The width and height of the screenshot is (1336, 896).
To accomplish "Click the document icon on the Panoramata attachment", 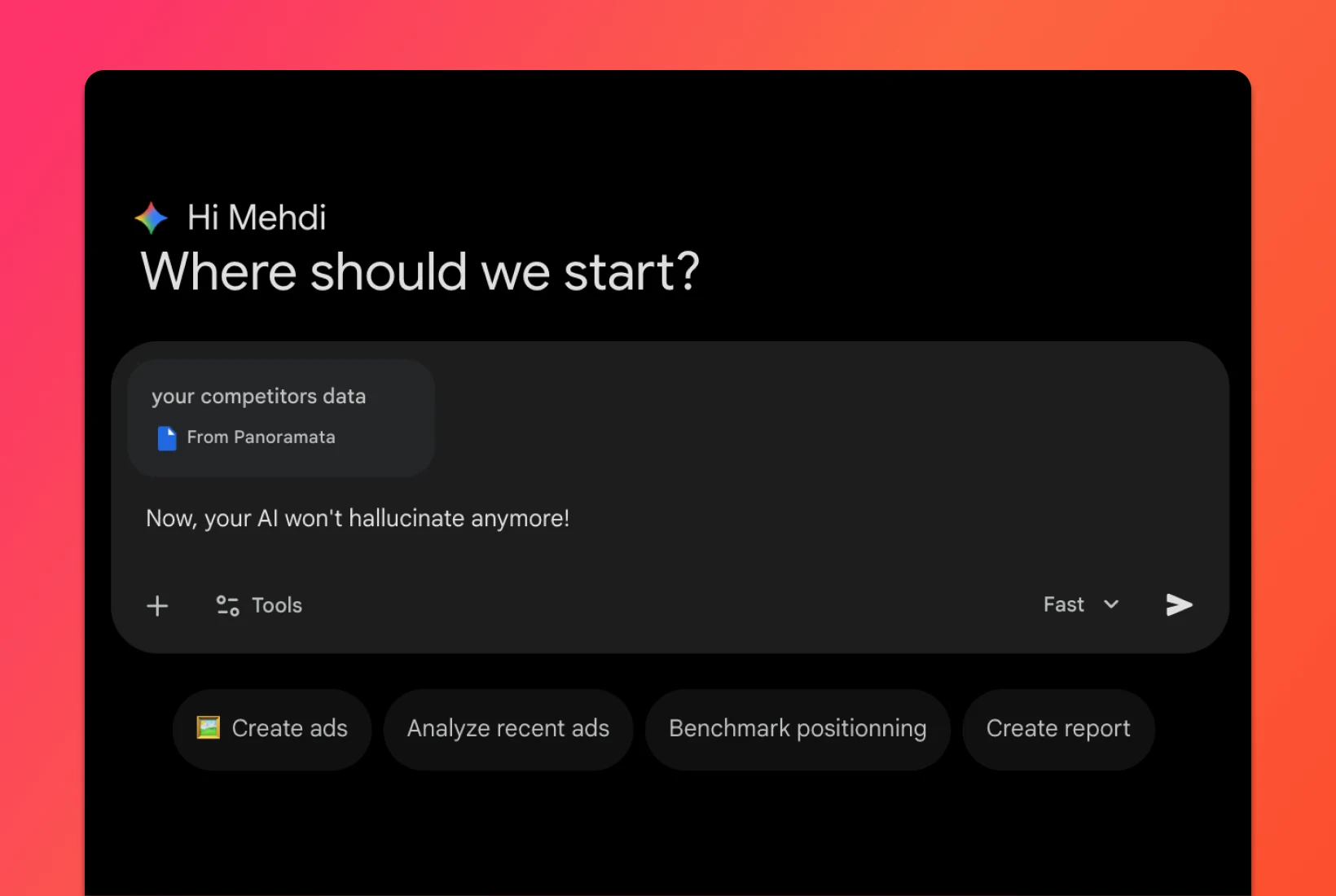I will coord(167,437).
